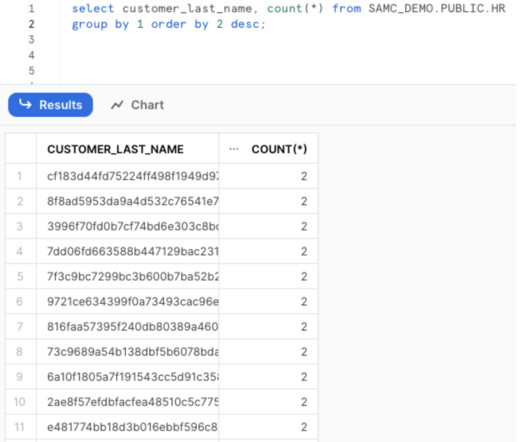
Task: Select result row number 10
Action: (20, 402)
